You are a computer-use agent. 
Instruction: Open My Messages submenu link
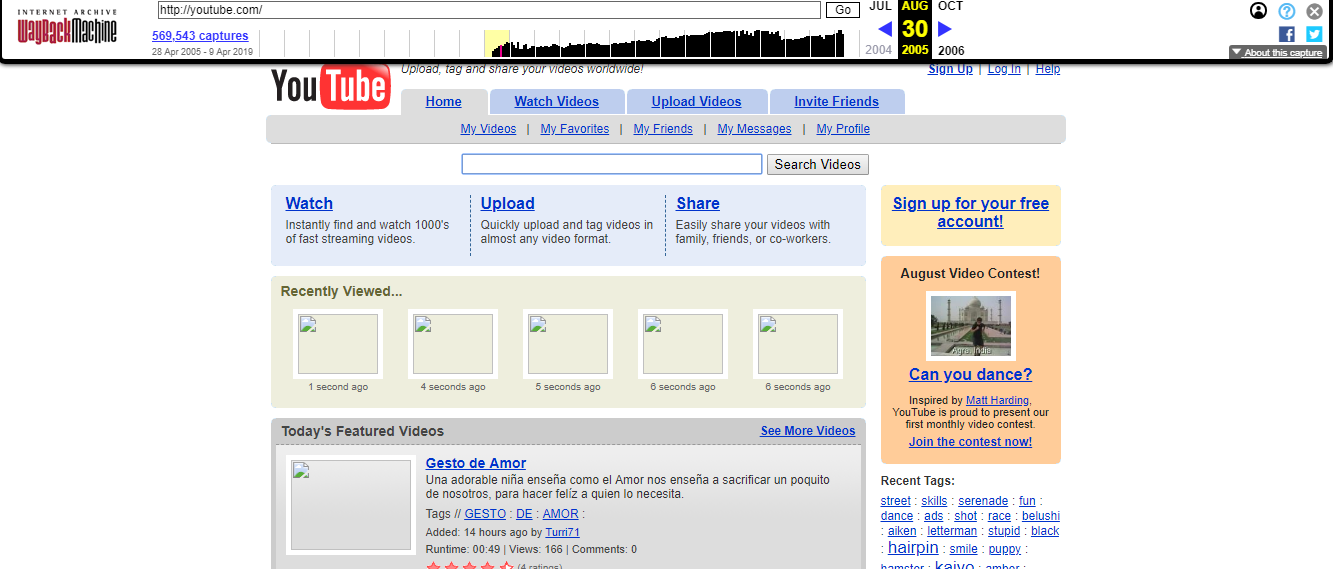(x=754, y=129)
